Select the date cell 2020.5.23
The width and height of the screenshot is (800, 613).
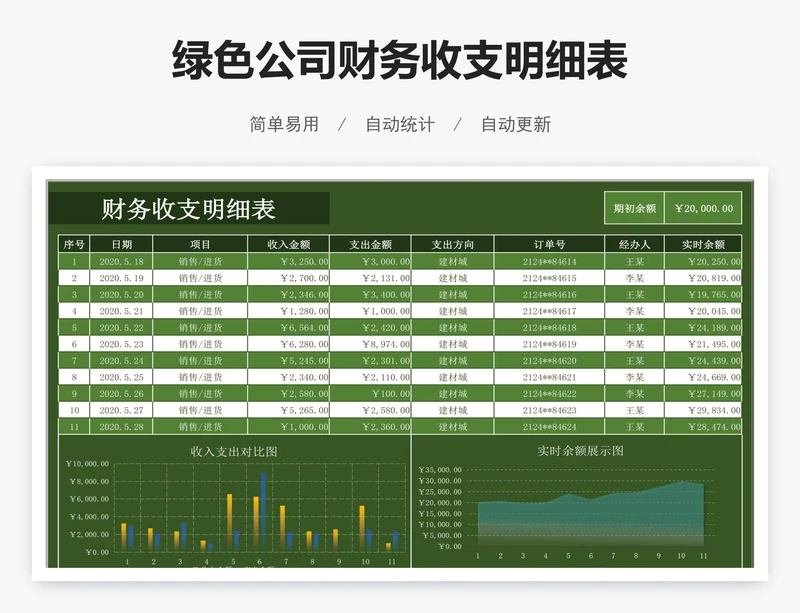121,344
